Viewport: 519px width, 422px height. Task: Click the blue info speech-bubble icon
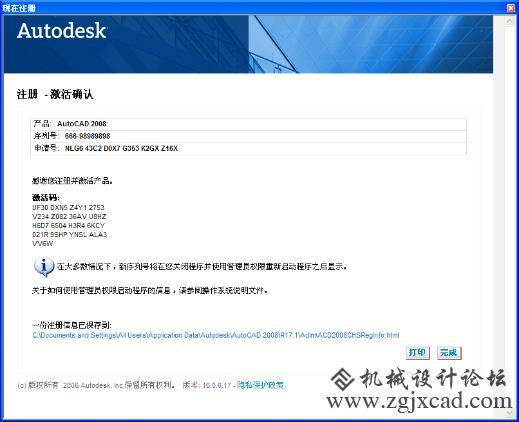tap(44, 267)
